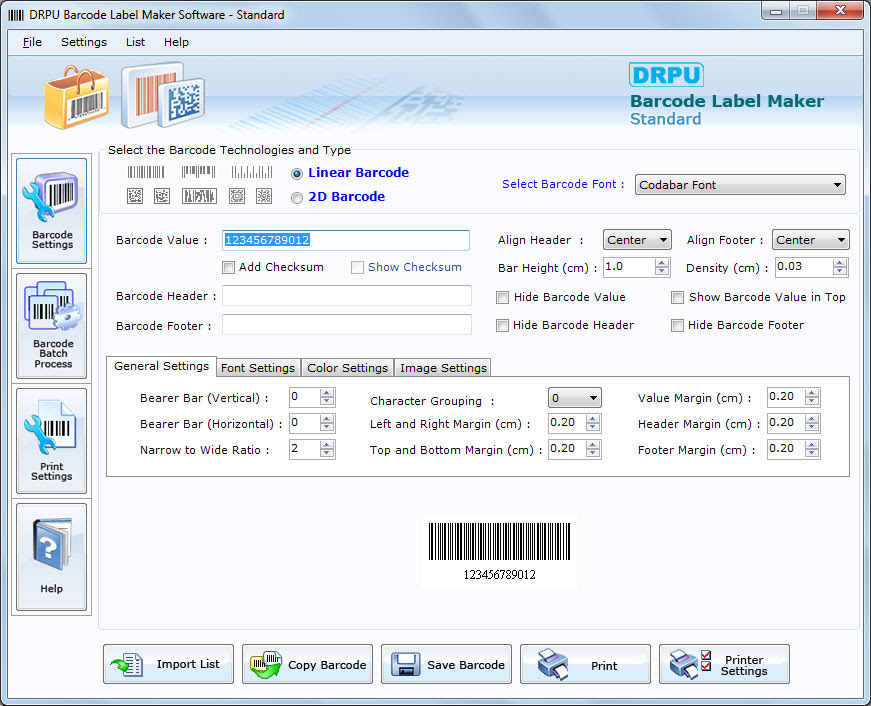Click the Density value field
The width and height of the screenshot is (871, 706).
(x=804, y=267)
